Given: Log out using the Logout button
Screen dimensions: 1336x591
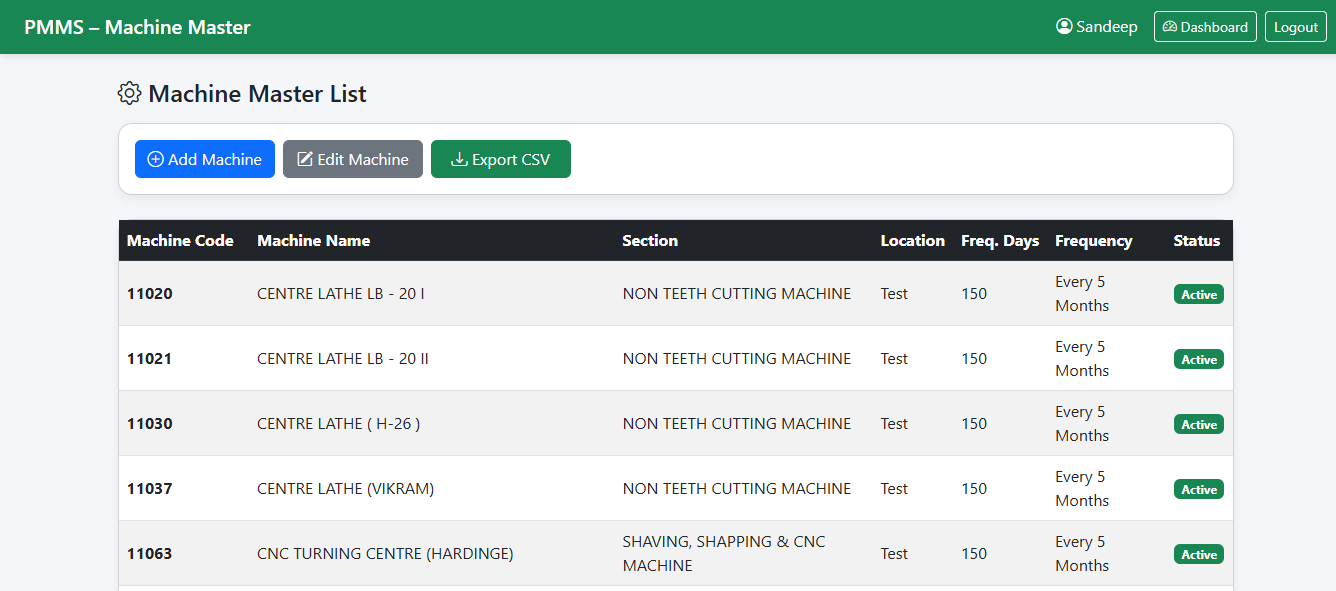Looking at the screenshot, I should pyautogui.click(x=1295, y=27).
